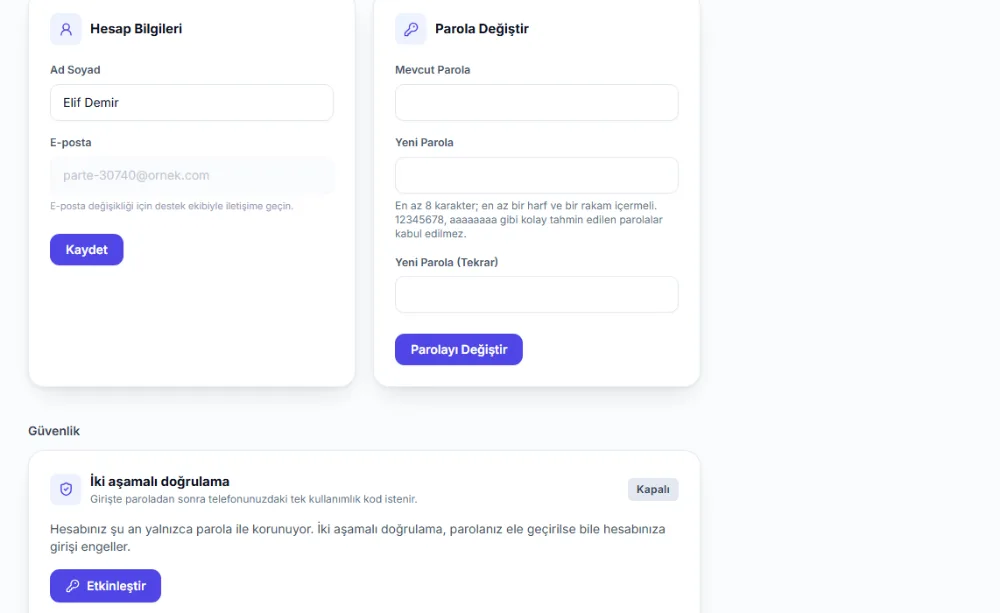Click the İki aşamalı doğrulama title
Image resolution: width=1000 pixels, height=613 pixels.
point(159,482)
